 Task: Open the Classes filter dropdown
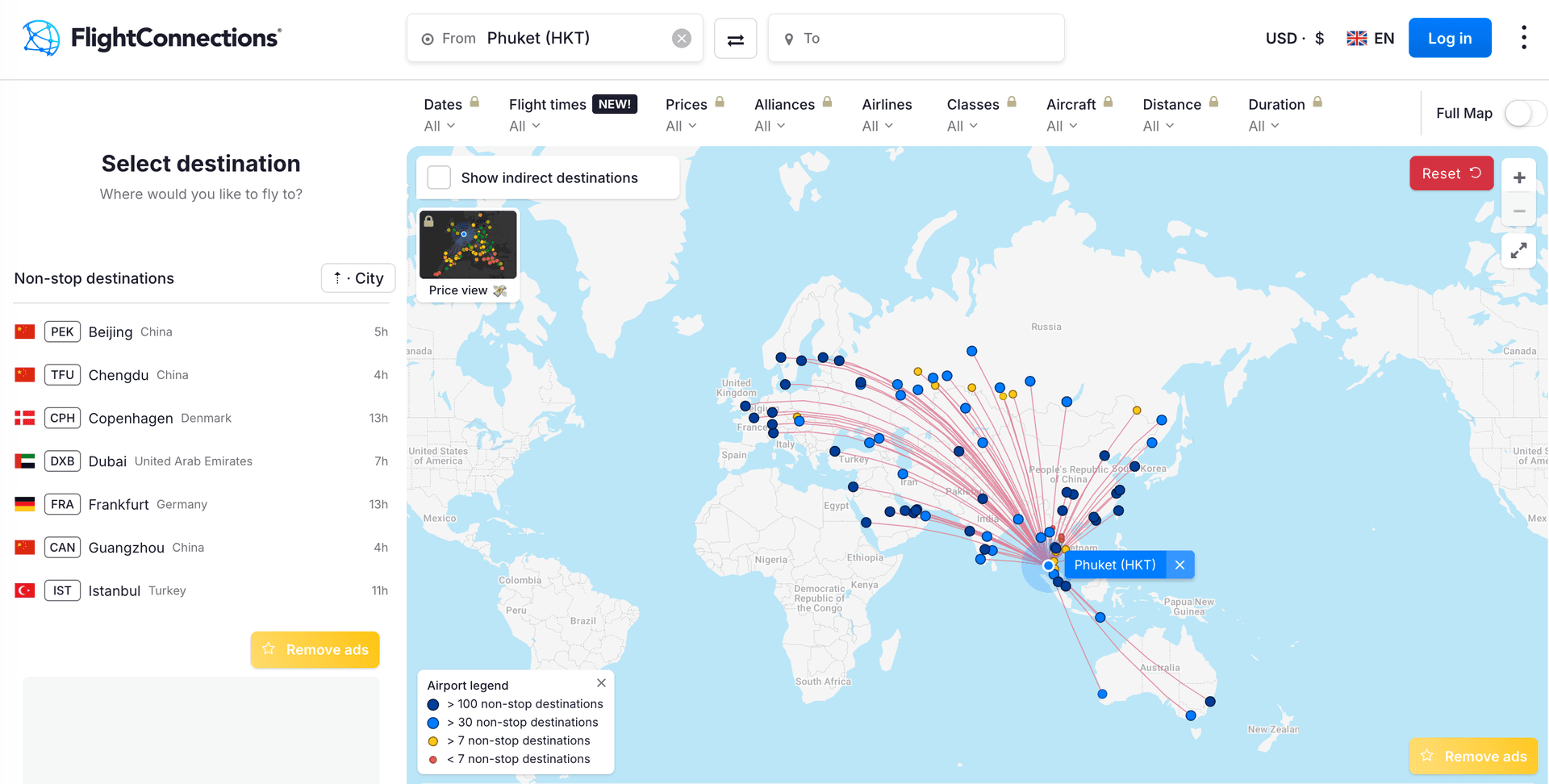coord(980,114)
